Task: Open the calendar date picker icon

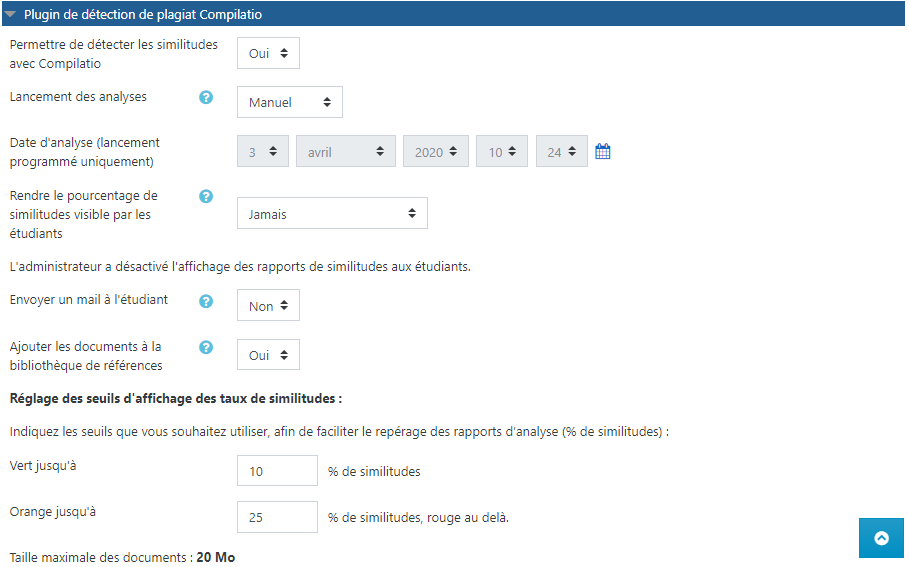Action: point(603,152)
